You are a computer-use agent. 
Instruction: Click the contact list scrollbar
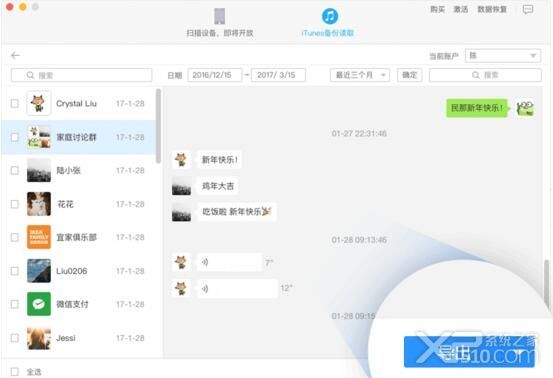tap(158, 126)
